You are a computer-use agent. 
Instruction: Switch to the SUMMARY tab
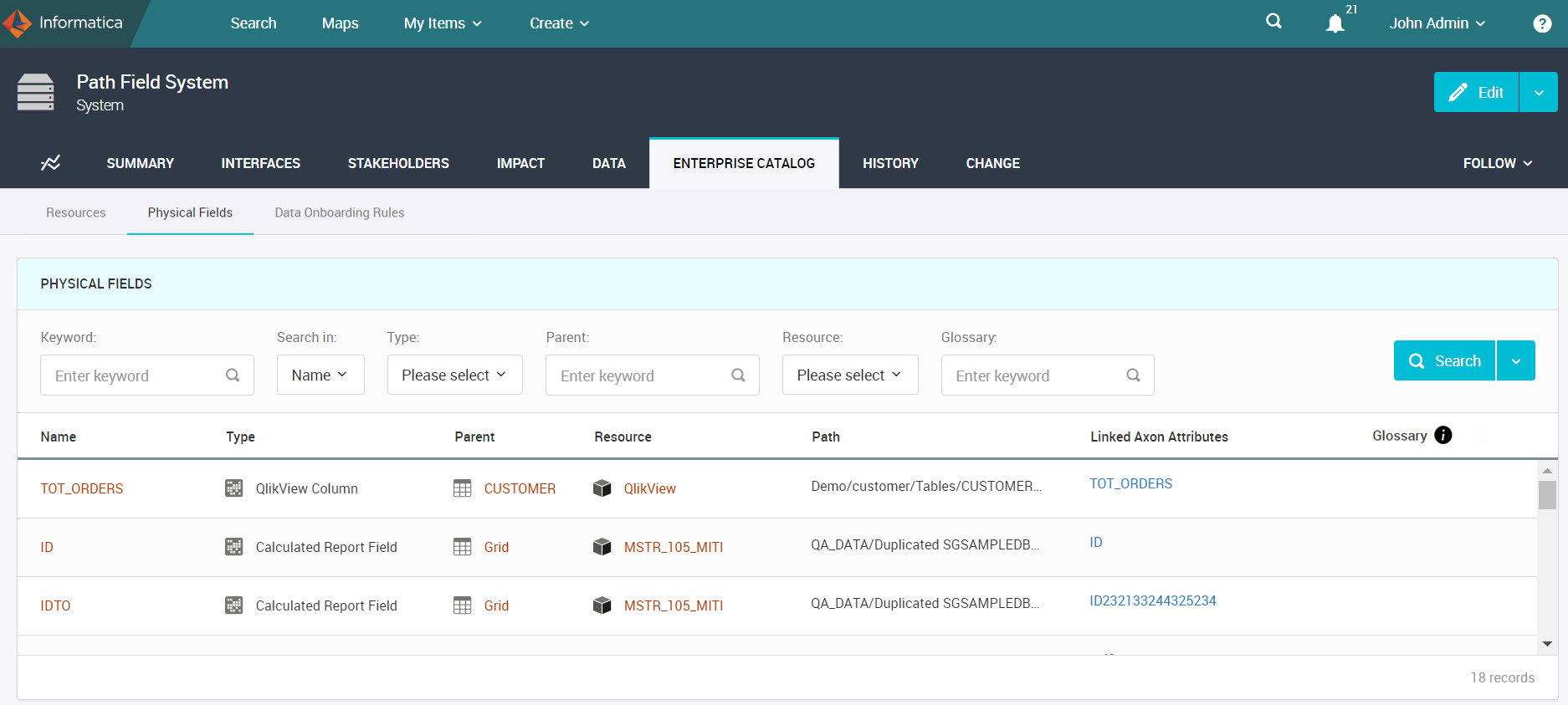141,163
